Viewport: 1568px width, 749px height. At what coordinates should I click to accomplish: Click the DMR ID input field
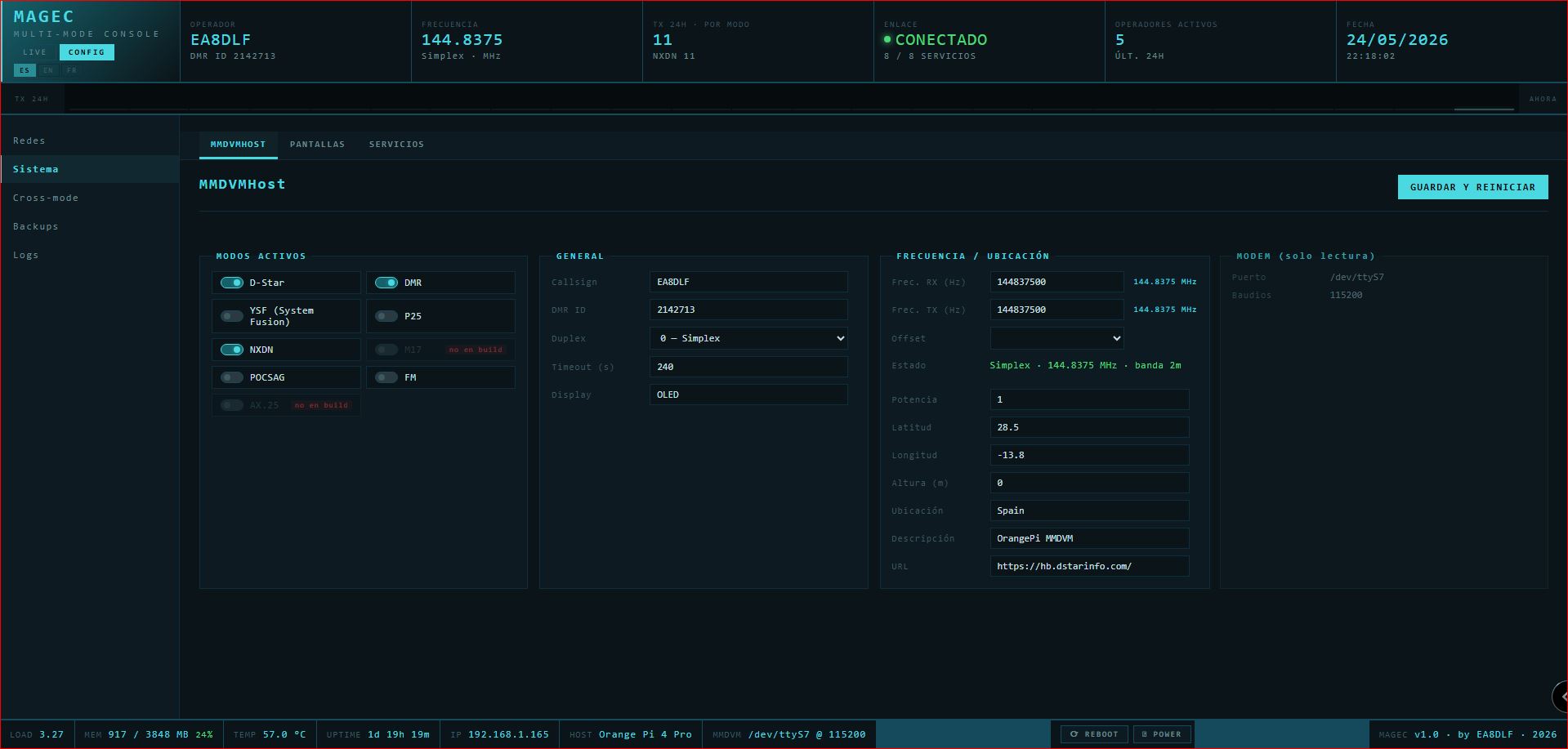[x=748, y=310]
